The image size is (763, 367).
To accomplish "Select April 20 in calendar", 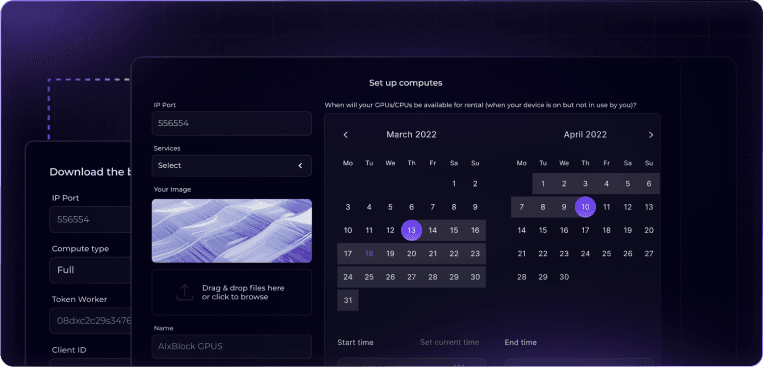I will coord(649,230).
